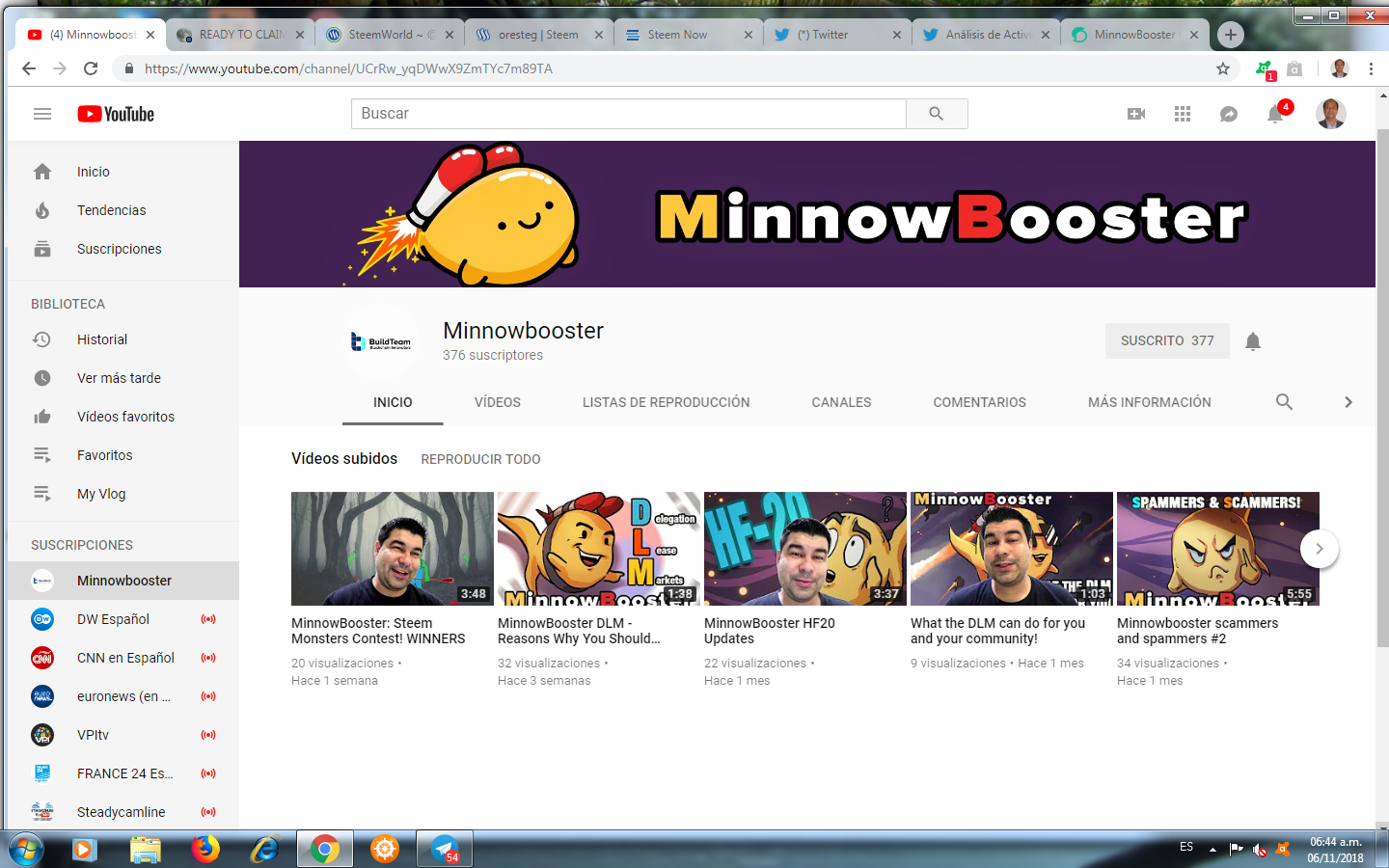Click the SUSCRITO 377 button

point(1167,340)
